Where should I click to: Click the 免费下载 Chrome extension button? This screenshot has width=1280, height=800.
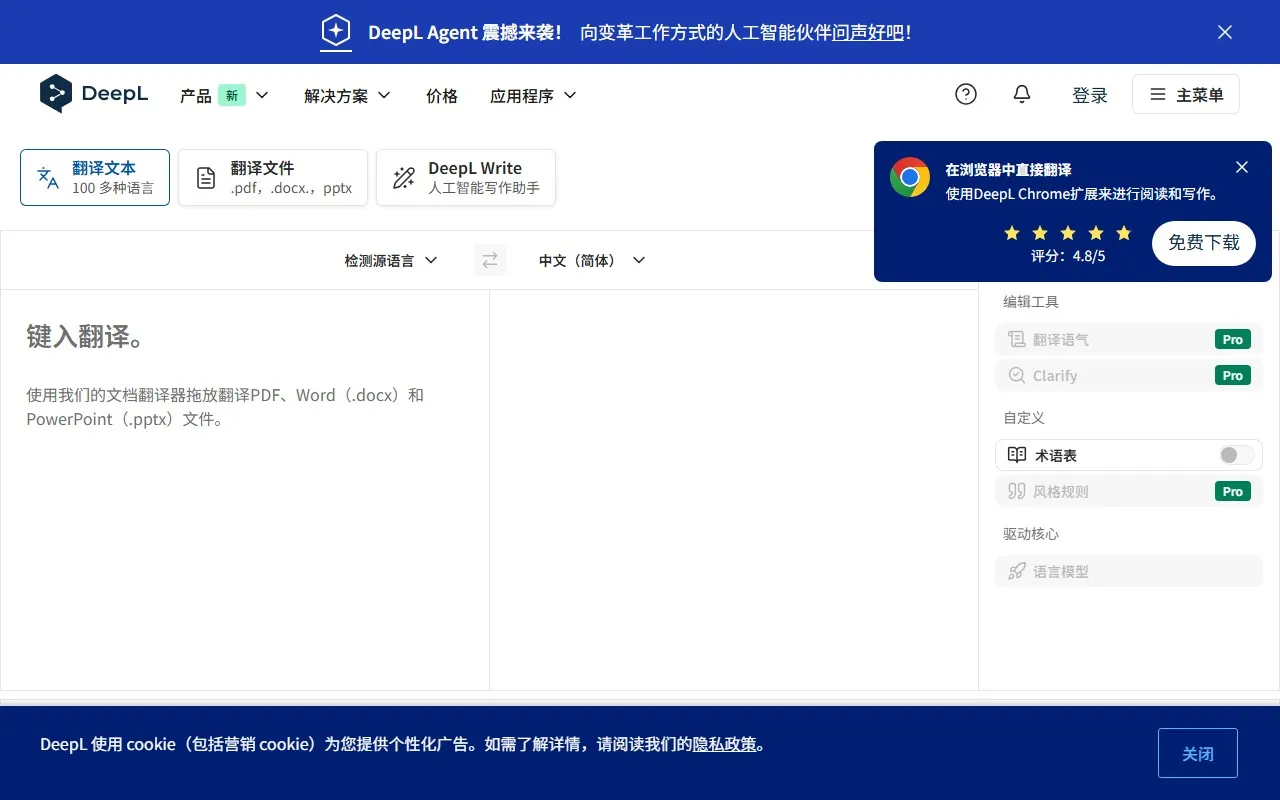(1203, 243)
